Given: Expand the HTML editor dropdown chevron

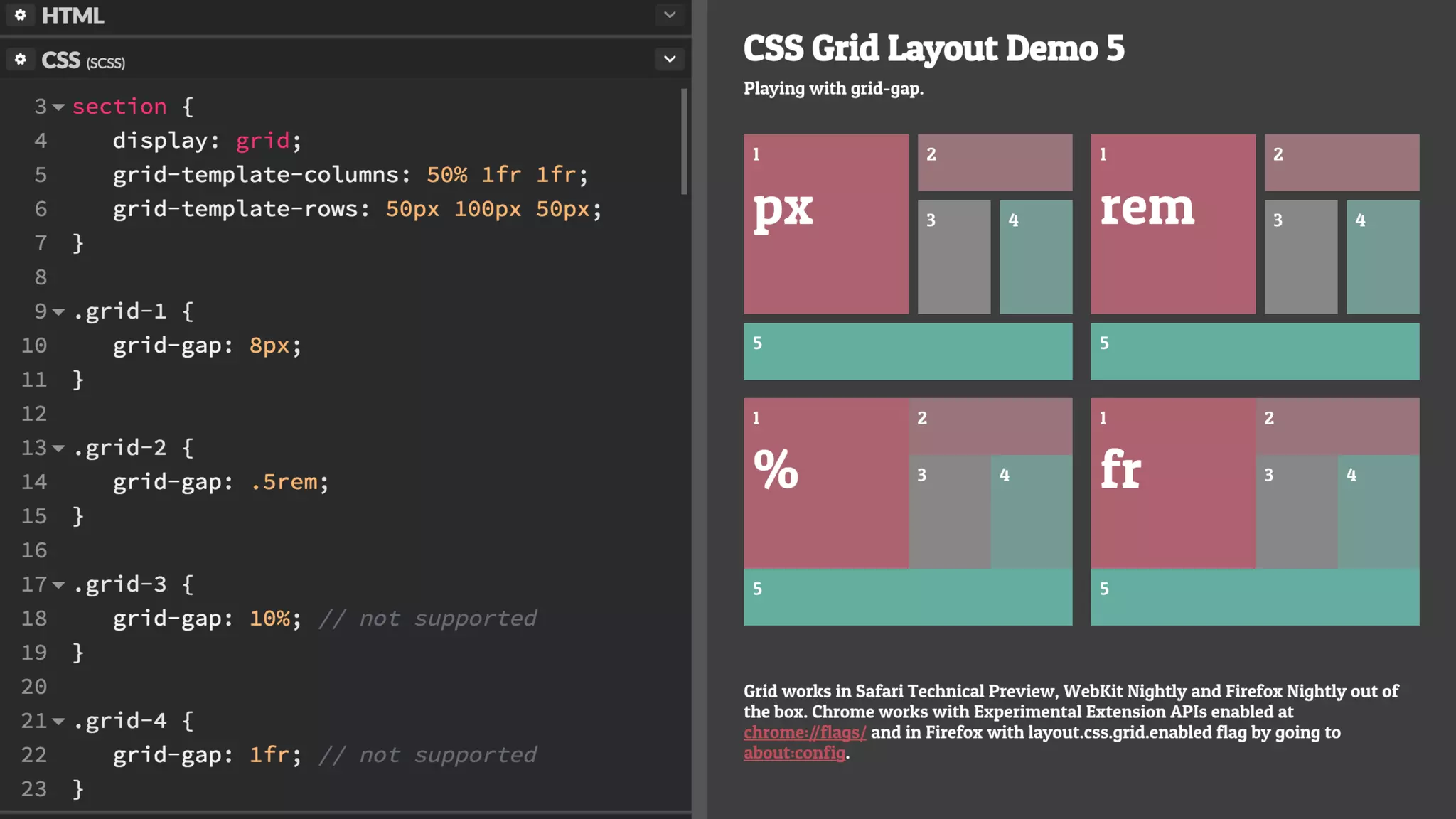Looking at the screenshot, I should point(669,15).
